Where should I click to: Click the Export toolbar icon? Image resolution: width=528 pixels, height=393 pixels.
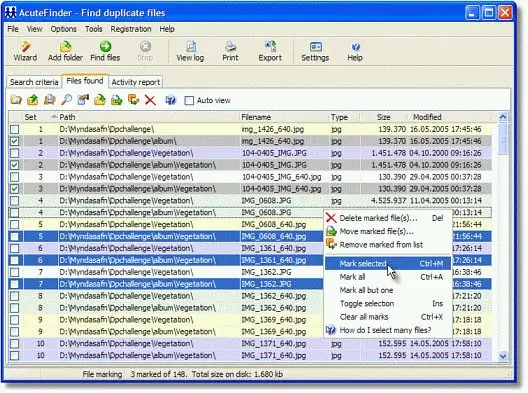pos(270,51)
